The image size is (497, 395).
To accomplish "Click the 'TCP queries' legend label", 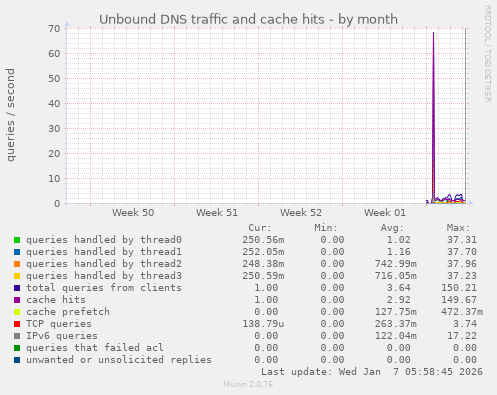I will tap(59, 324).
